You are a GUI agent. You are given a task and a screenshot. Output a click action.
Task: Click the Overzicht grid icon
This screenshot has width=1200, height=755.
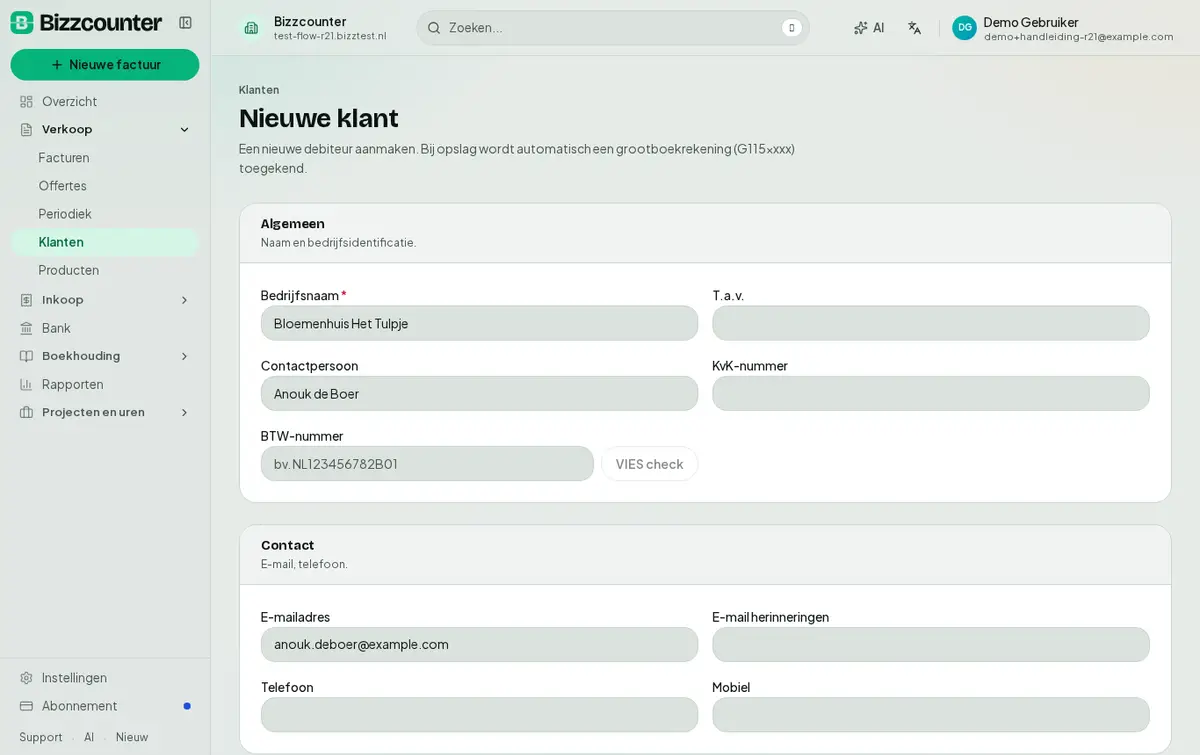[x=27, y=101]
